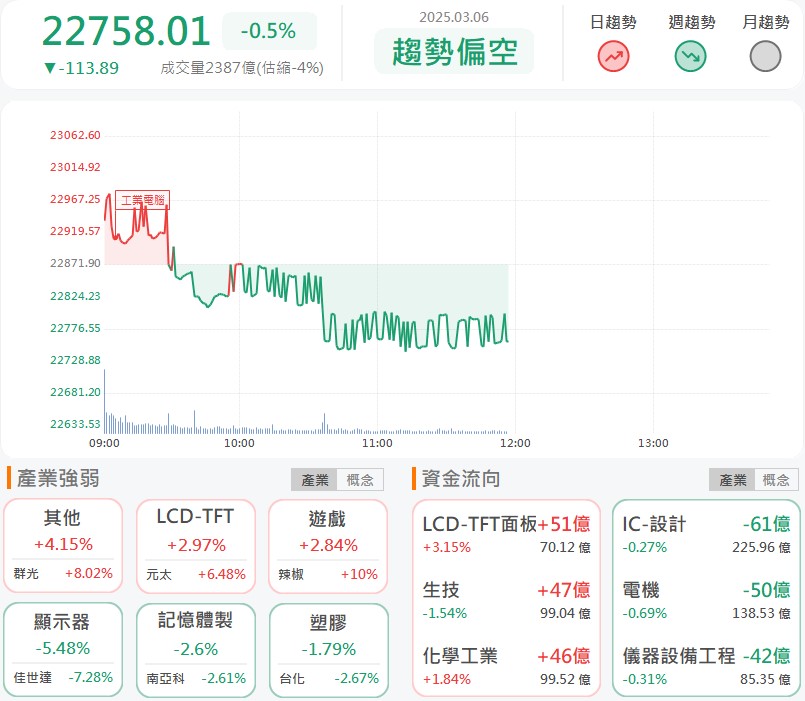805x701 pixels.
Task: Click 化學工業 +46億 fund flow row
Action: coord(506,666)
